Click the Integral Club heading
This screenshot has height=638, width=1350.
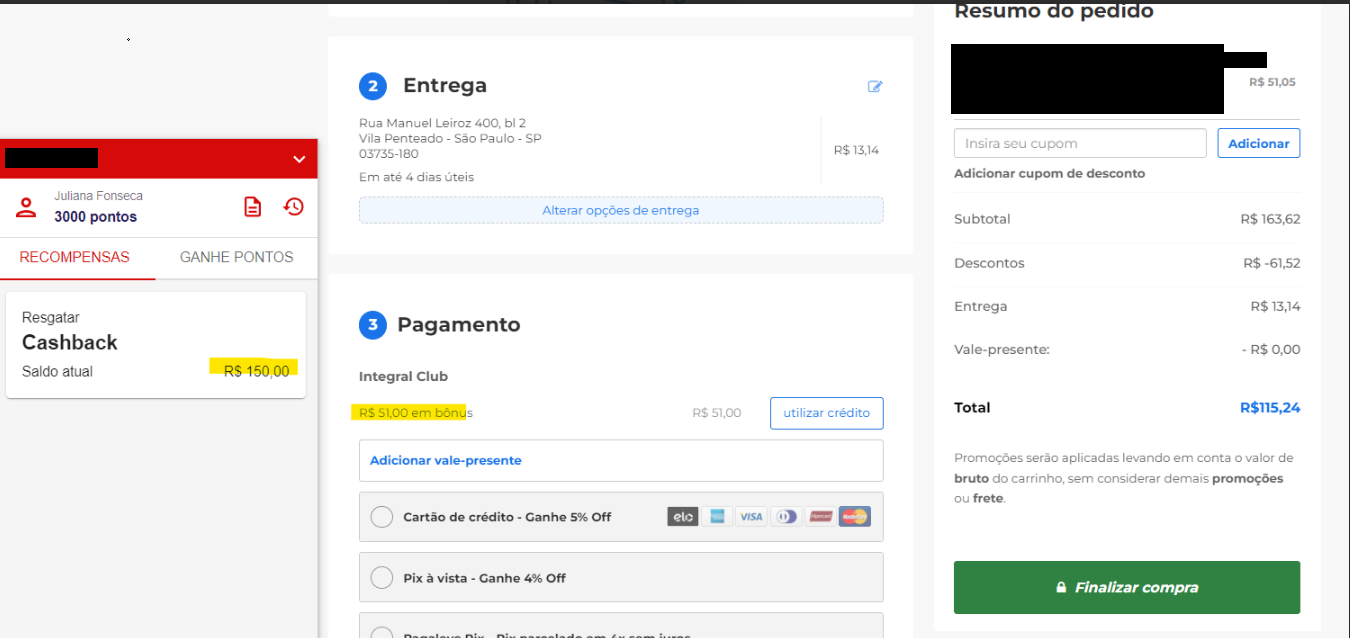403,376
